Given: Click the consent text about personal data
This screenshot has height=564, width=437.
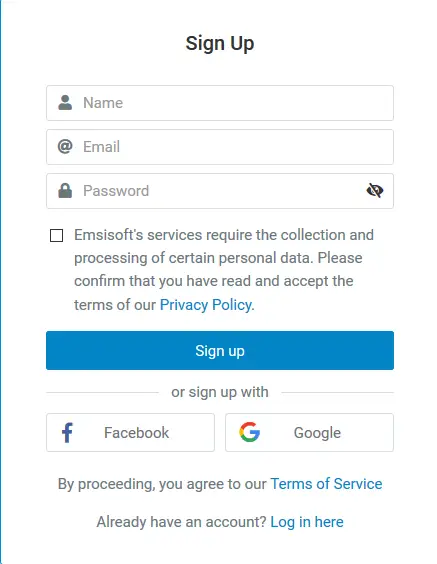Looking at the screenshot, I should (224, 269).
